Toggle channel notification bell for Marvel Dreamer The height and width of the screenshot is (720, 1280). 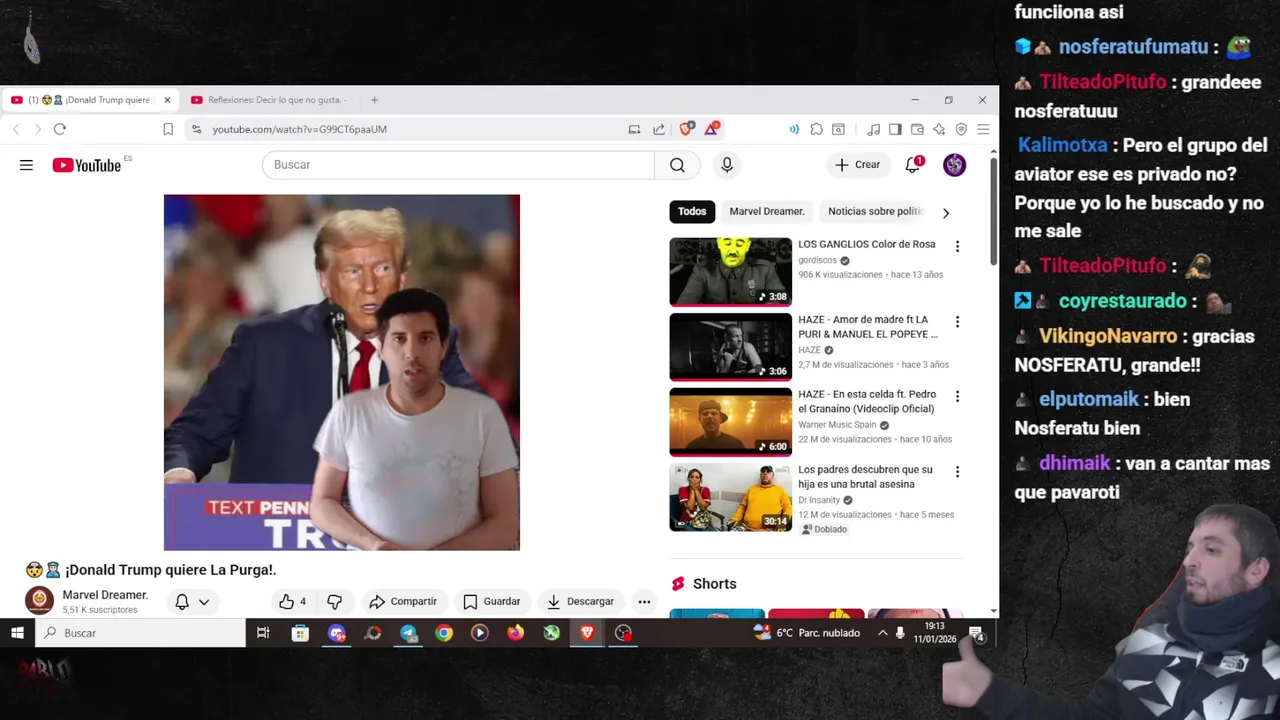click(182, 601)
